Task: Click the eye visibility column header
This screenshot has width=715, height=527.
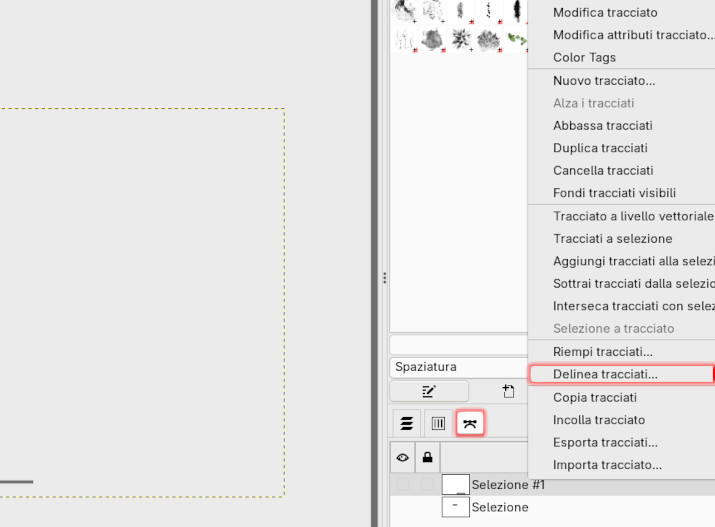Action: tap(403, 457)
